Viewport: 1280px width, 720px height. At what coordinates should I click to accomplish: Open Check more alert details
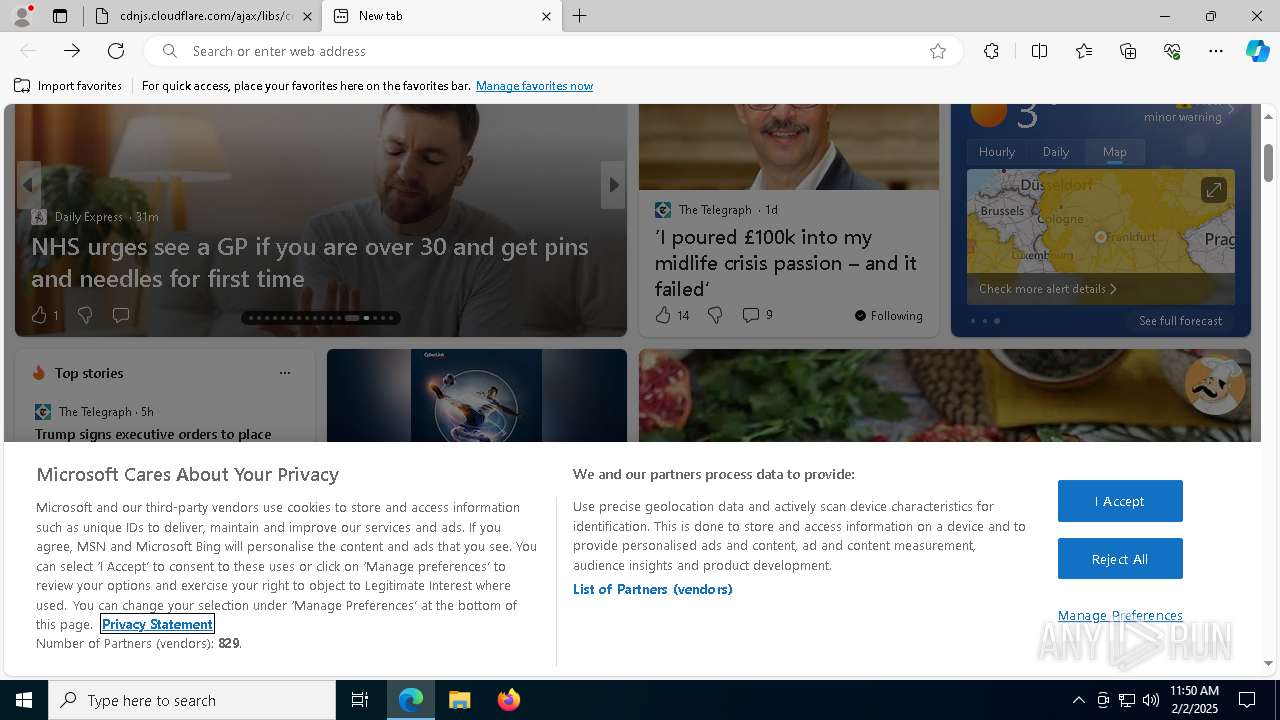(x=1047, y=289)
